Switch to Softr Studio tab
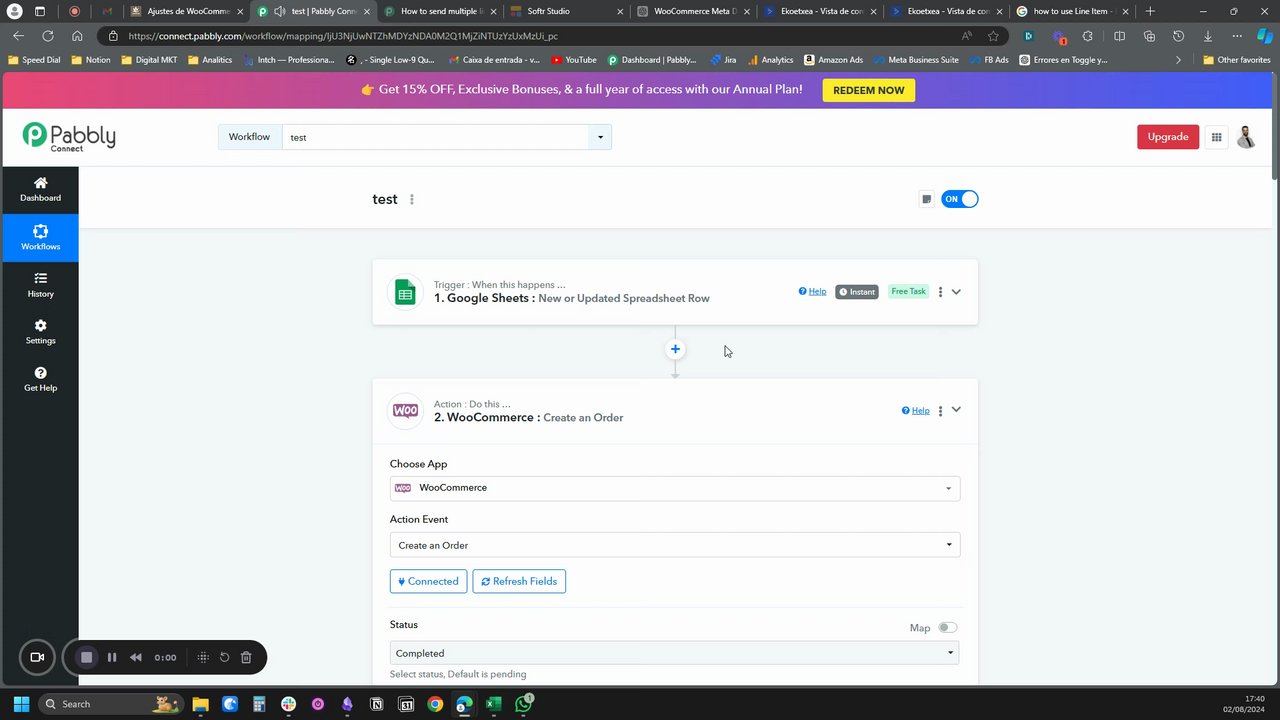This screenshot has width=1280, height=720. coord(565,11)
